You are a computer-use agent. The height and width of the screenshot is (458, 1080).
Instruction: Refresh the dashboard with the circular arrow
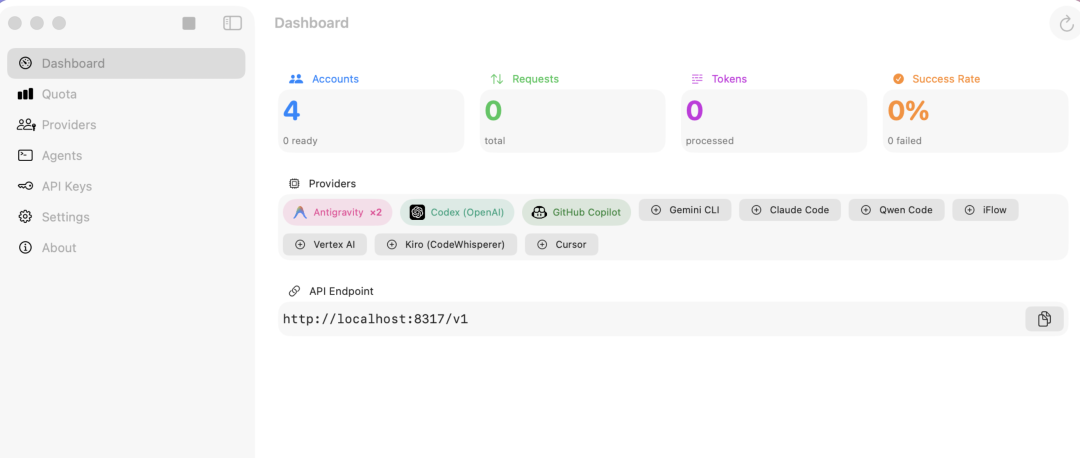(1065, 24)
